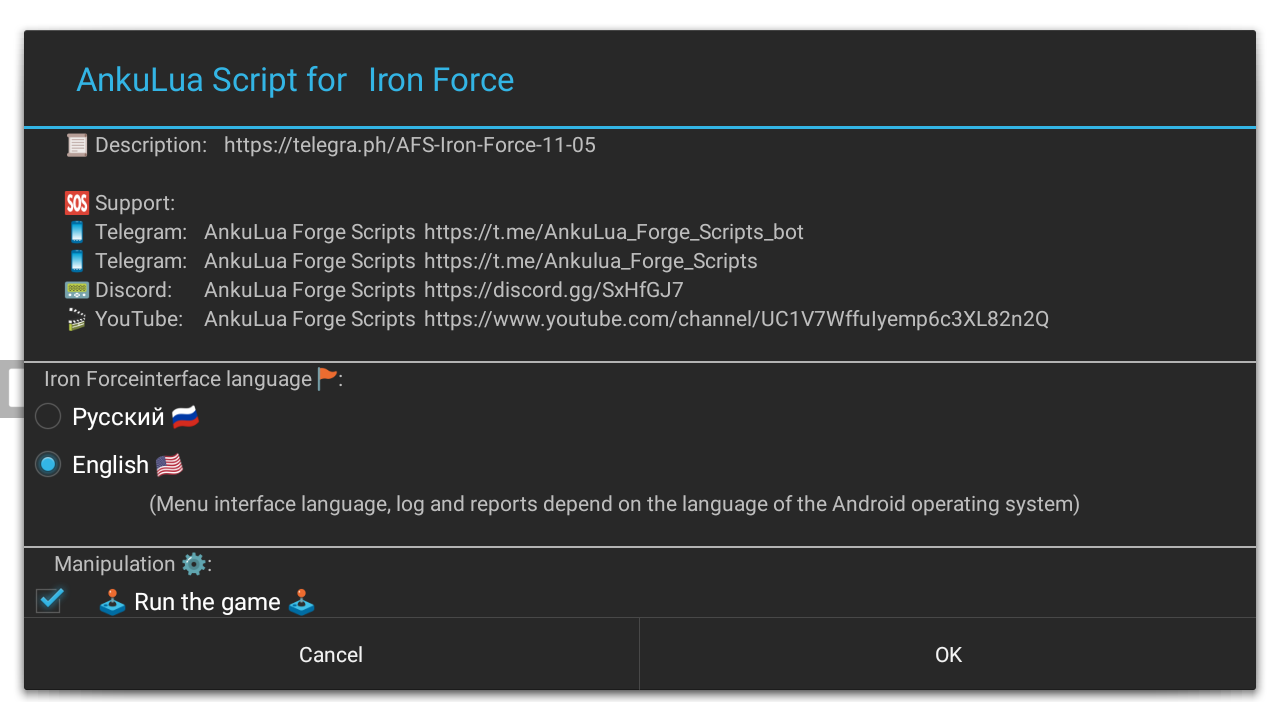Click the joystick icon before Run the game
The image size is (1280, 720).
(112, 602)
